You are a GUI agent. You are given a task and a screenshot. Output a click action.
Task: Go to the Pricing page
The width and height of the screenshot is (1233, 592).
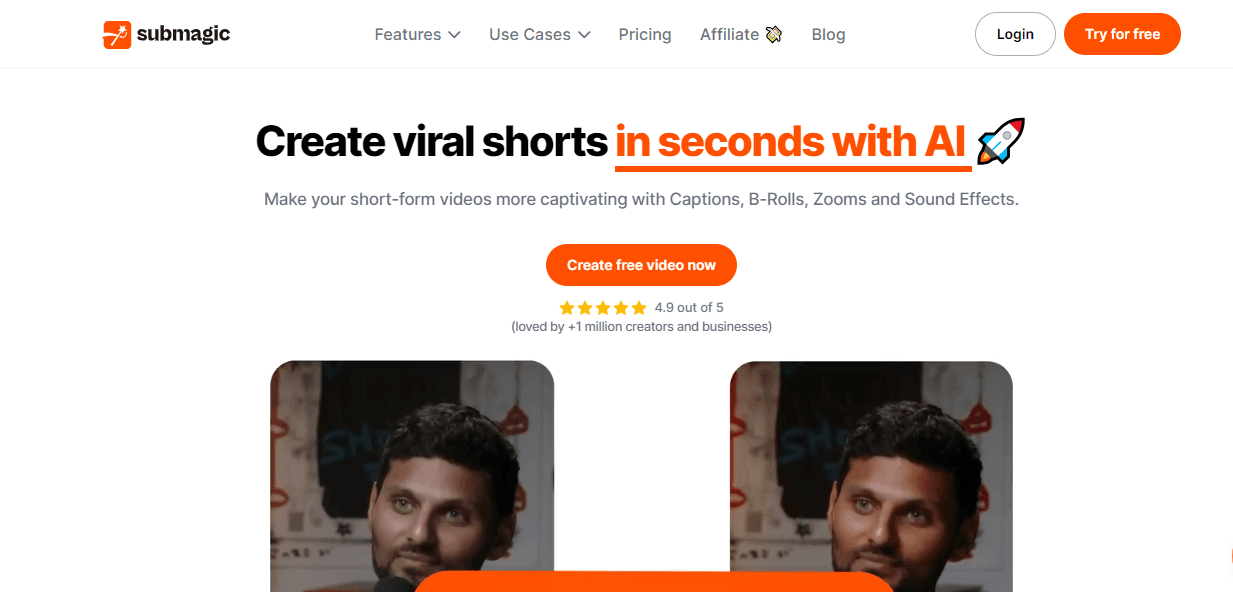[x=645, y=34]
